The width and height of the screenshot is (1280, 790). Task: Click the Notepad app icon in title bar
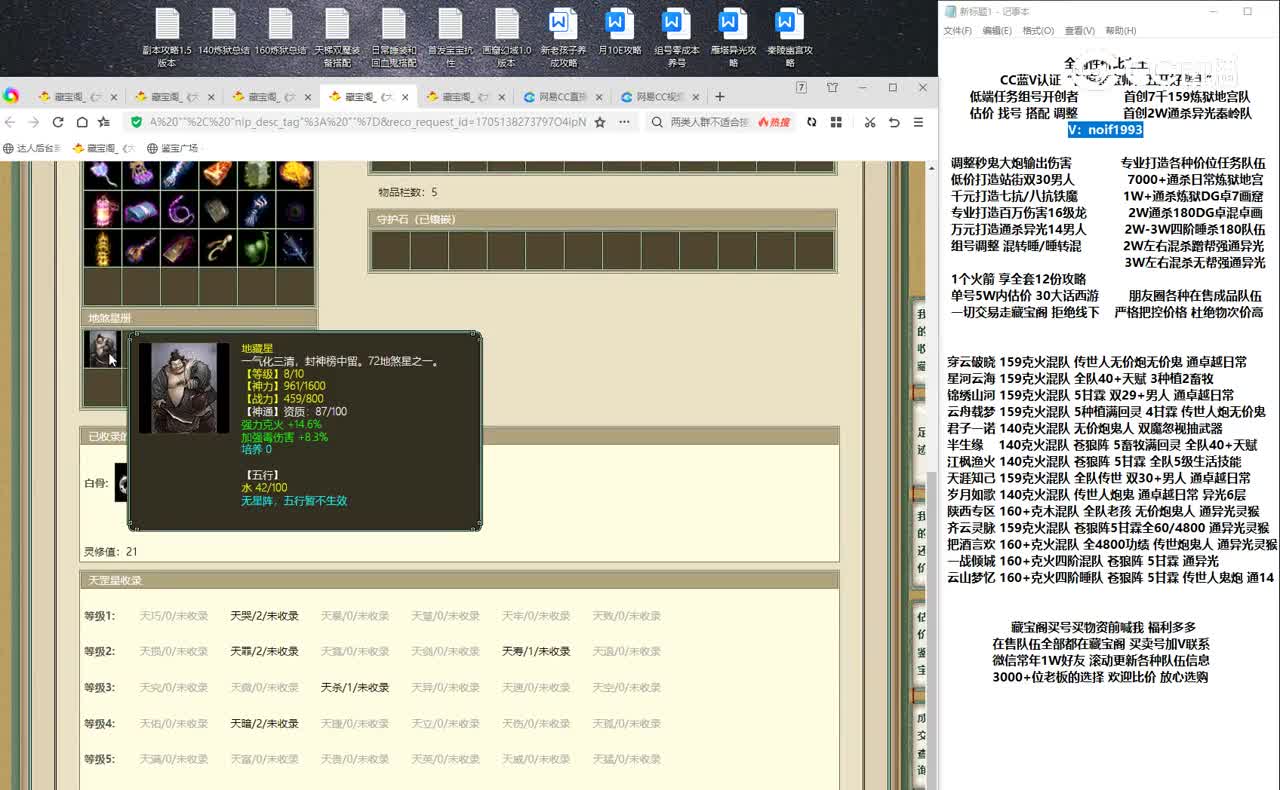(x=949, y=11)
